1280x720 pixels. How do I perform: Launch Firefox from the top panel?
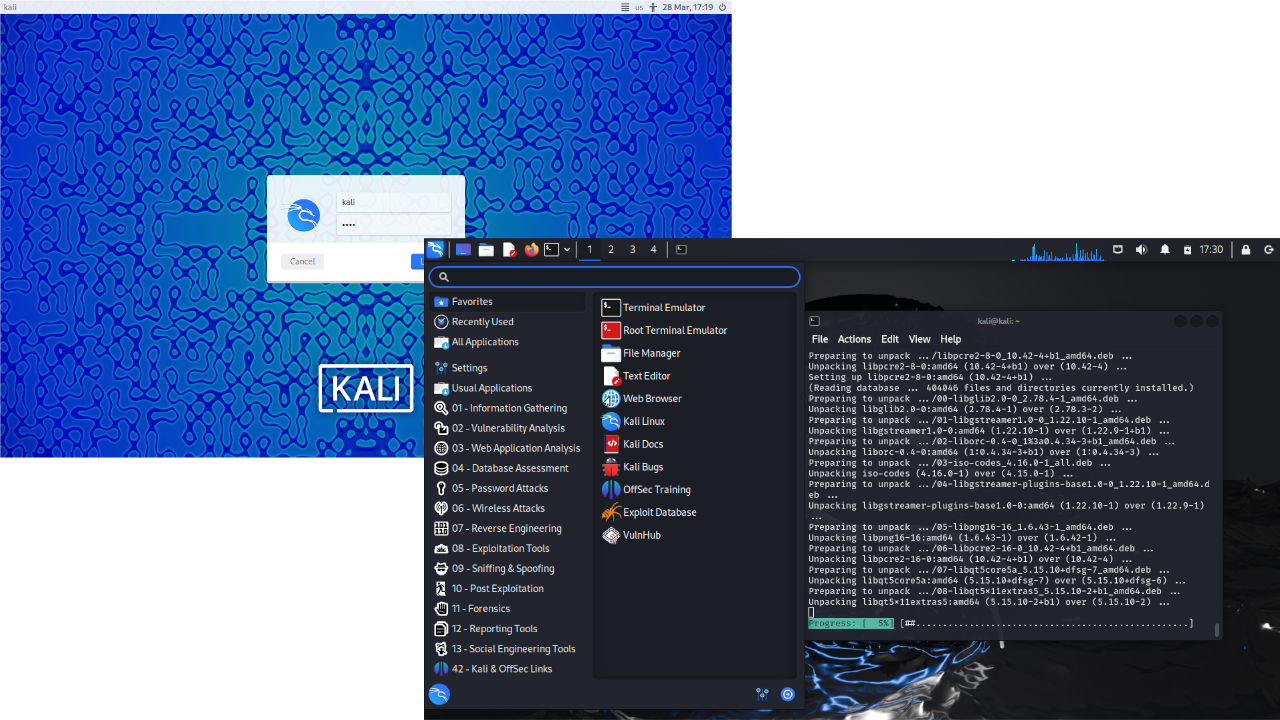[x=531, y=249]
